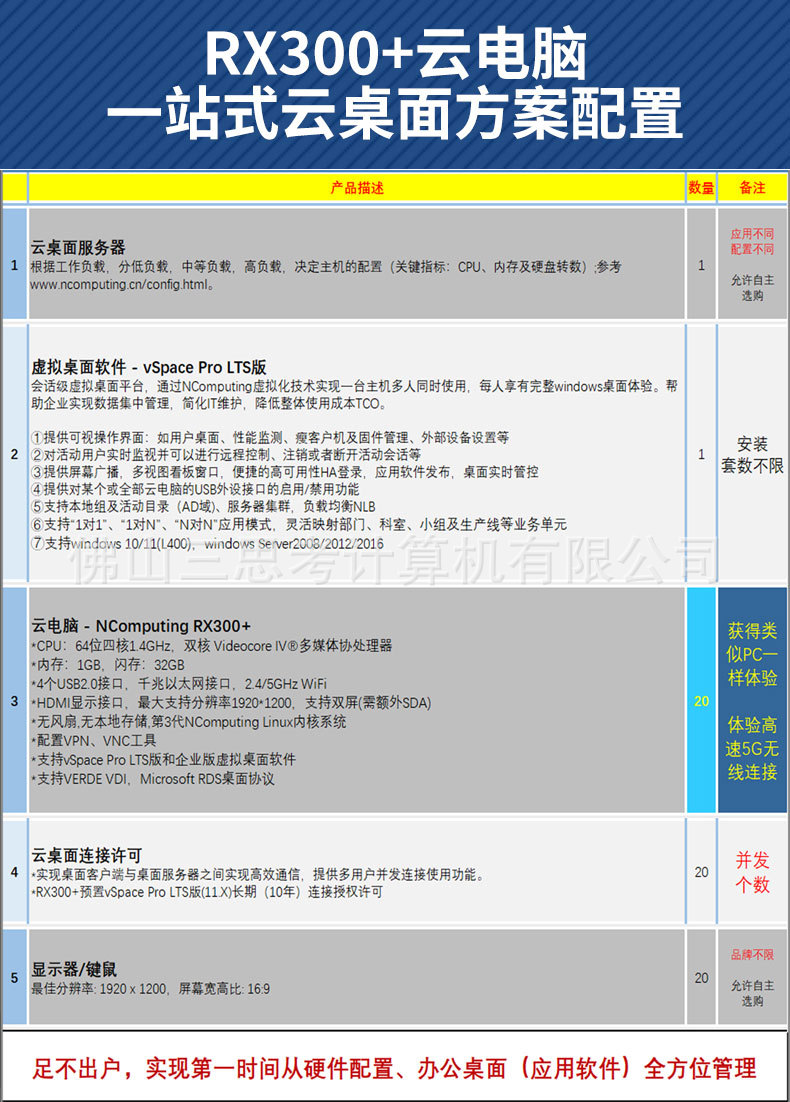Click the line starting '⑤支持本地组及活动目录'
This screenshot has height=1102, width=790.
[x=203, y=507]
